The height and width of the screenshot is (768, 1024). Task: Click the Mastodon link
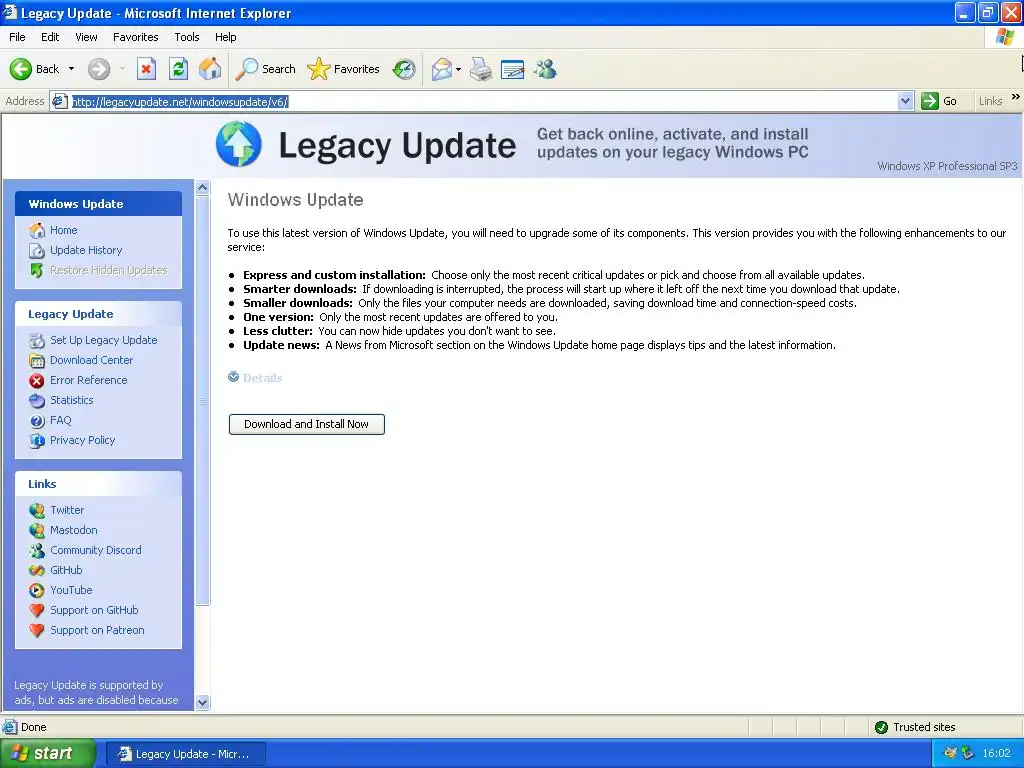74,530
